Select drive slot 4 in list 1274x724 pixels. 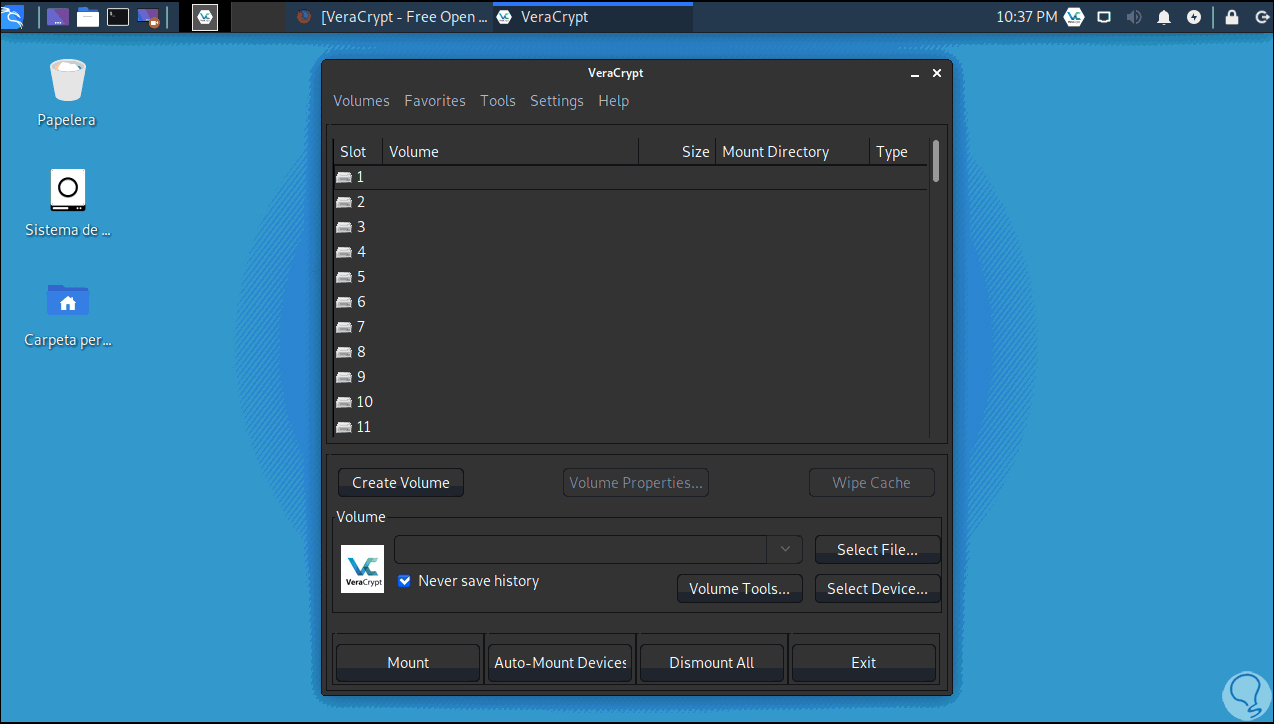(631, 252)
